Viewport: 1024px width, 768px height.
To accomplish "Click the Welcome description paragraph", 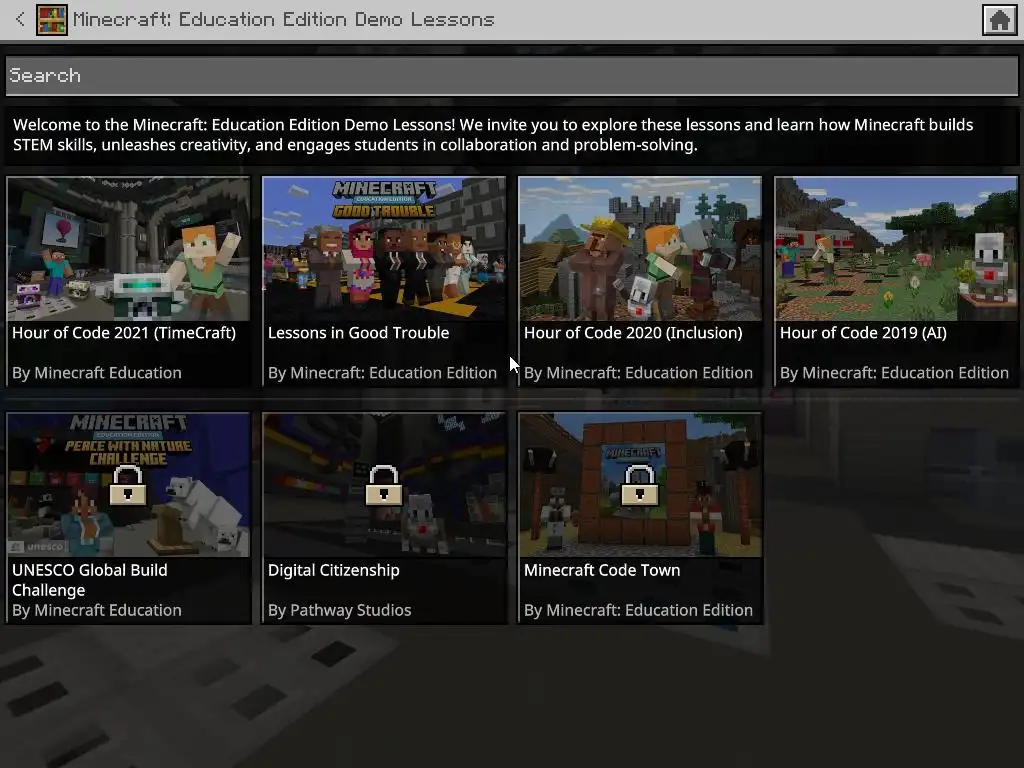I will point(493,135).
